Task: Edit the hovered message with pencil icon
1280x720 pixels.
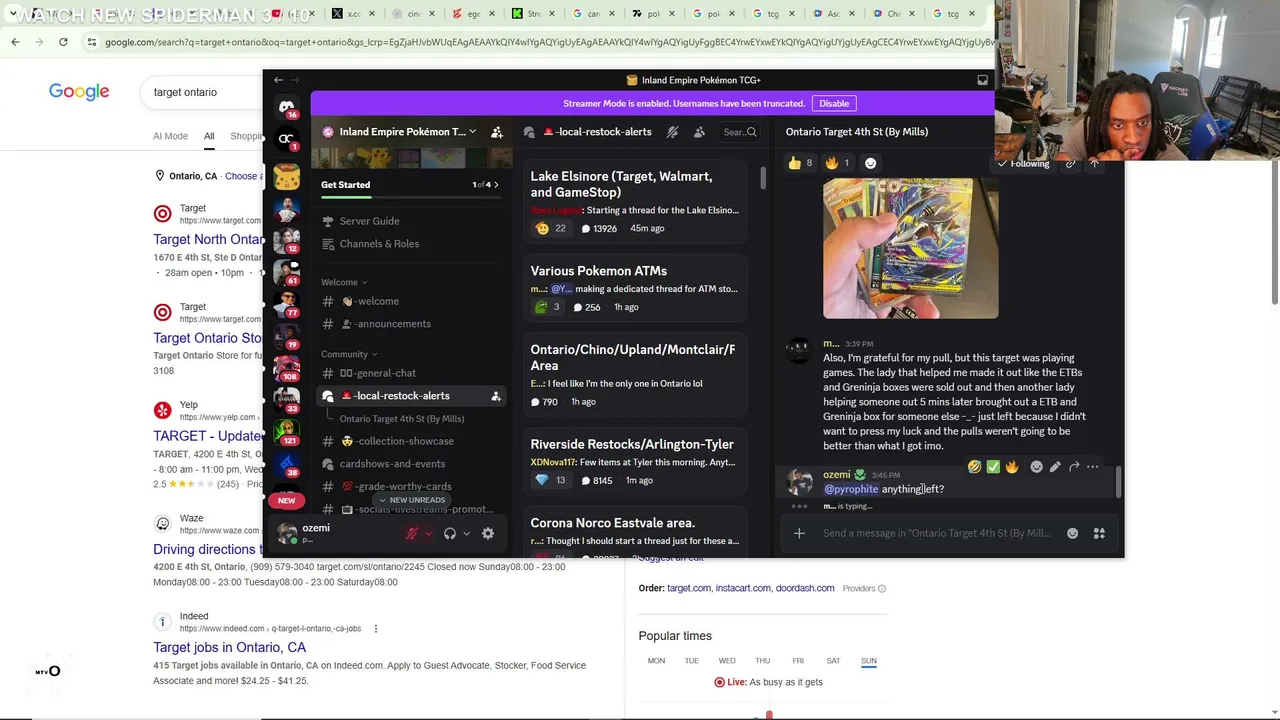Action: [x=1055, y=467]
